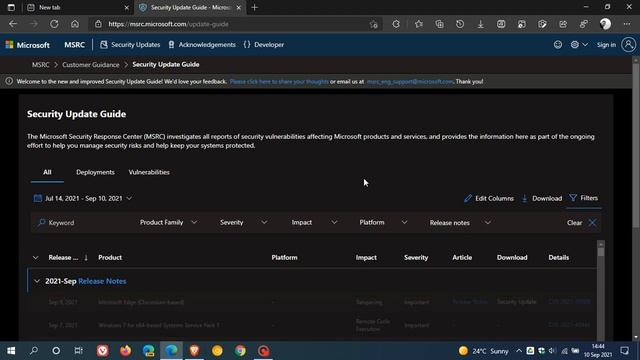Open Windows Start menu
Screen dimensions: 640x360
[11, 351]
